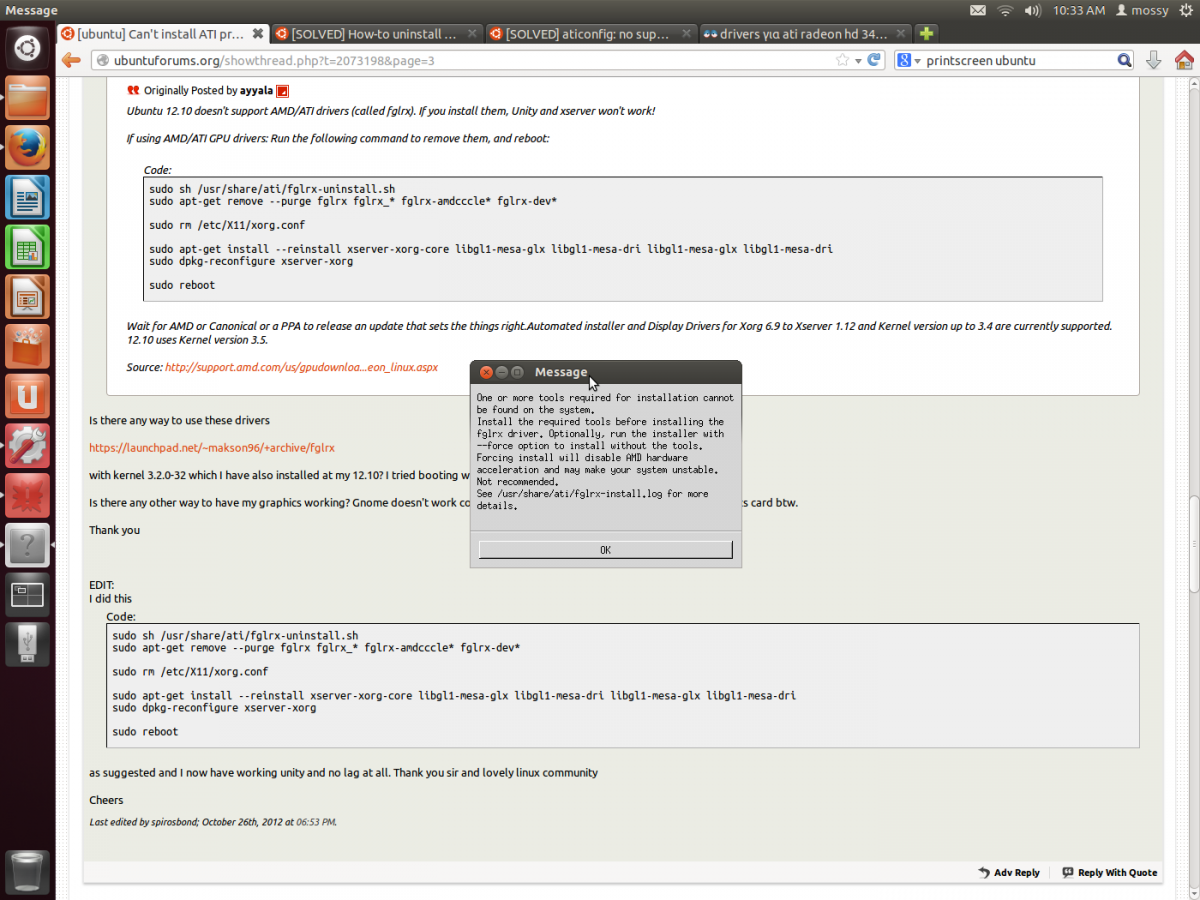Click "ayyala" username in the quote
This screenshot has height=900, width=1200.
[x=257, y=91]
